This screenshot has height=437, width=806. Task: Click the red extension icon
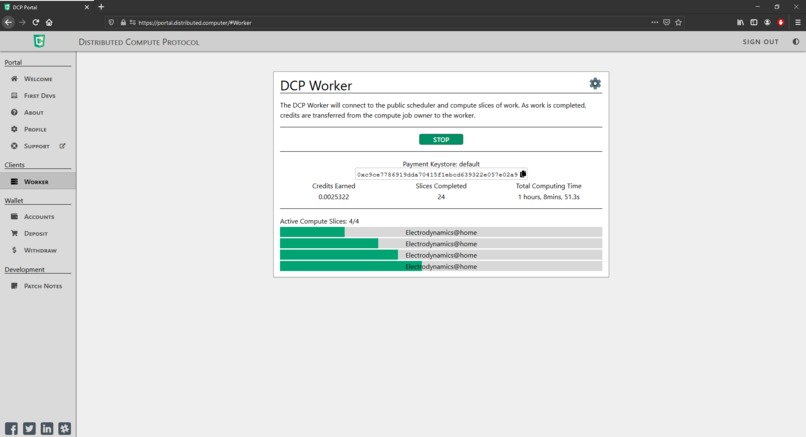click(x=781, y=22)
